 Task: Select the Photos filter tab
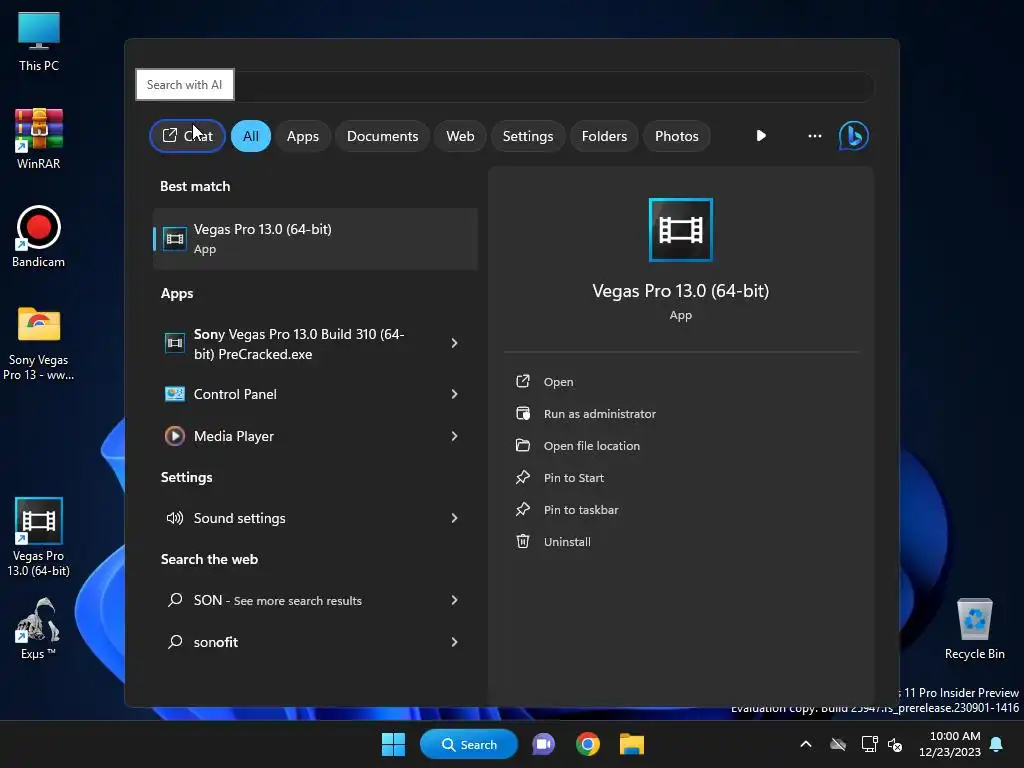tap(677, 136)
